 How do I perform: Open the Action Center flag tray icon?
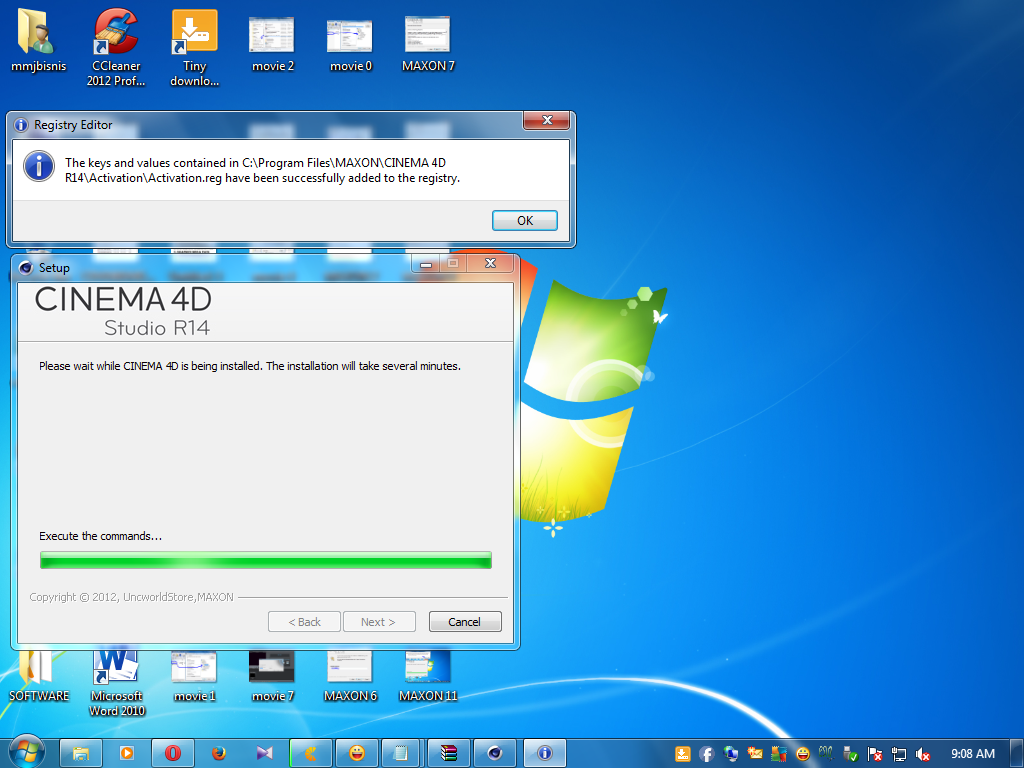coord(874,754)
